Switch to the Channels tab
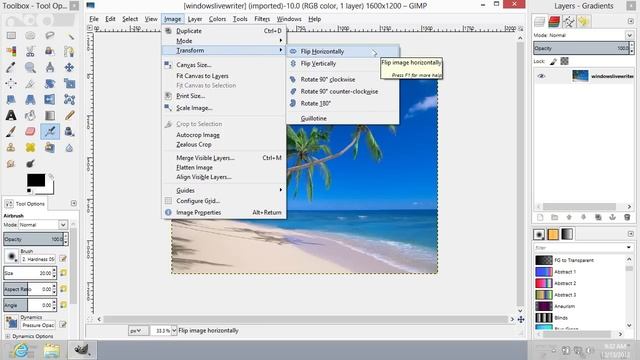The height and width of the screenshot is (360, 640). pos(554,21)
